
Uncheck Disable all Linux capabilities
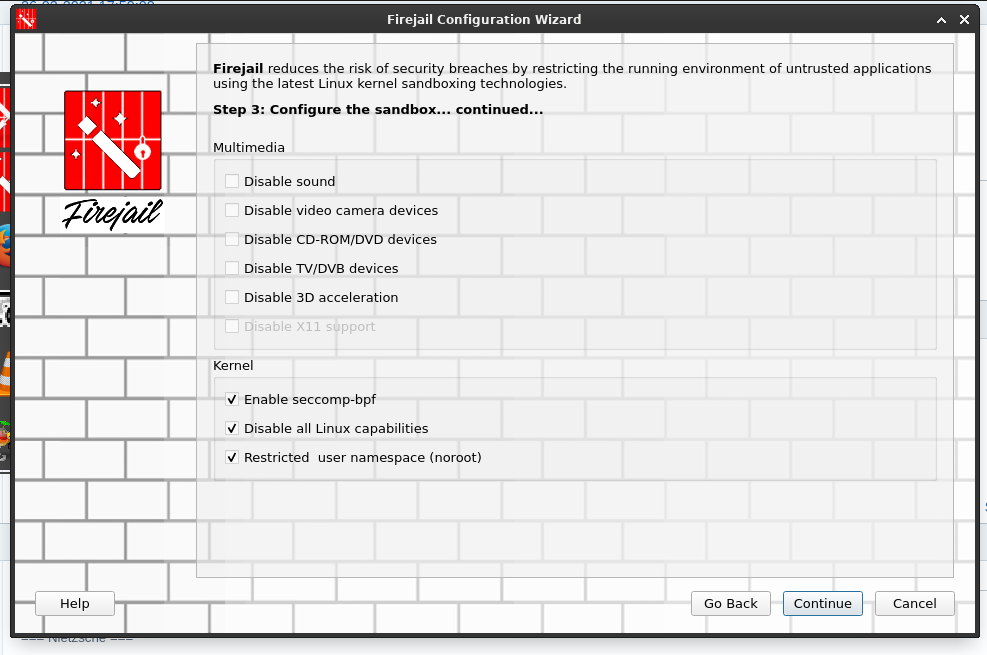point(232,429)
